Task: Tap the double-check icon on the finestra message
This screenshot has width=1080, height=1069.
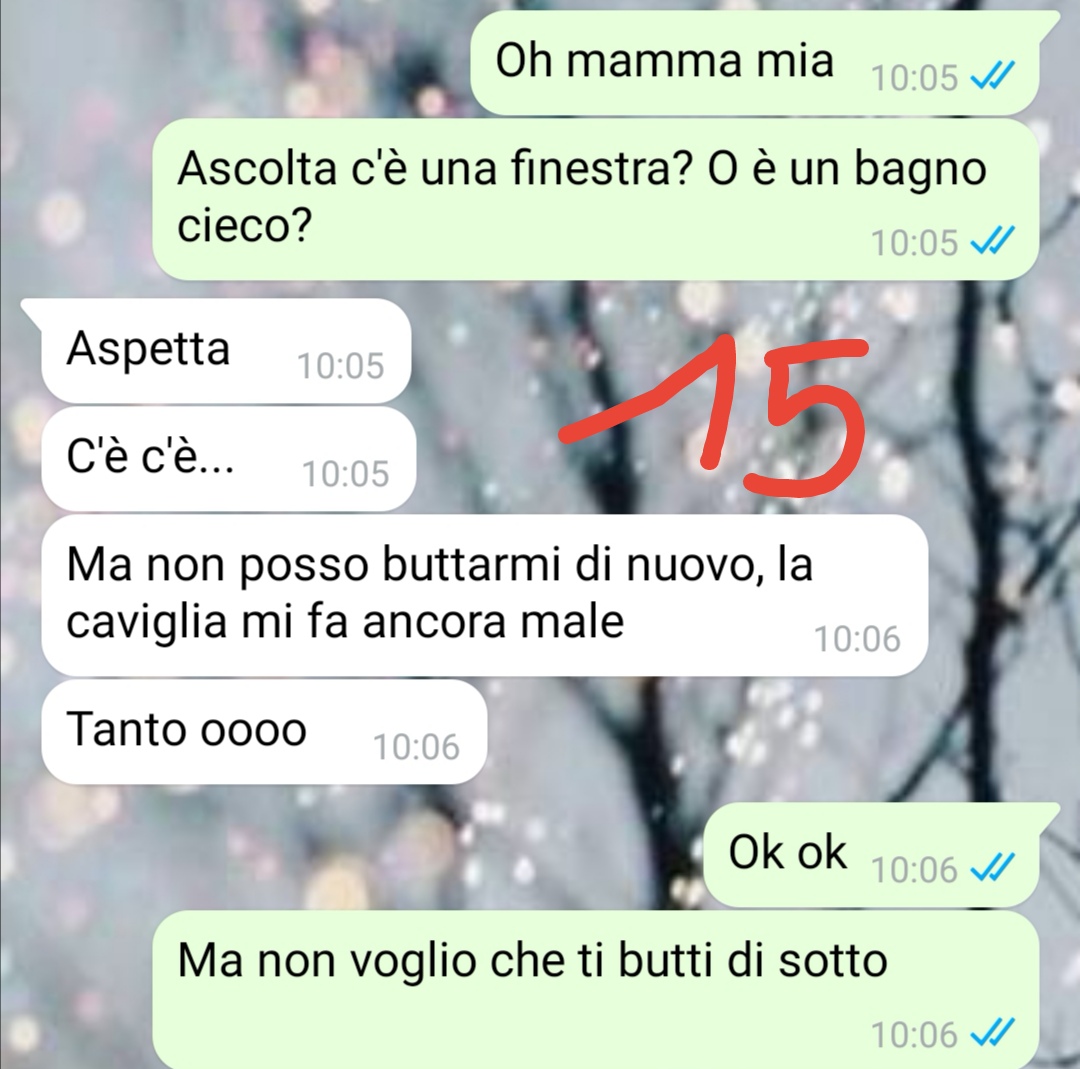Action: click(x=992, y=241)
